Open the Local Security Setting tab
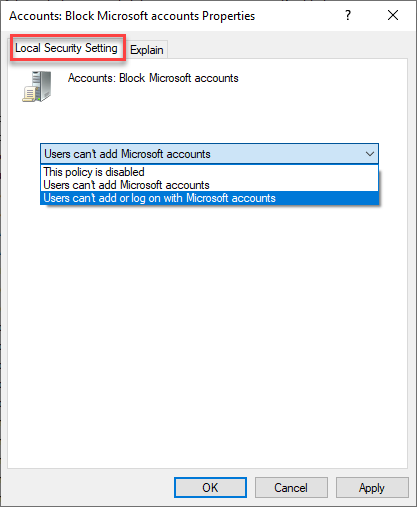 click(x=67, y=48)
